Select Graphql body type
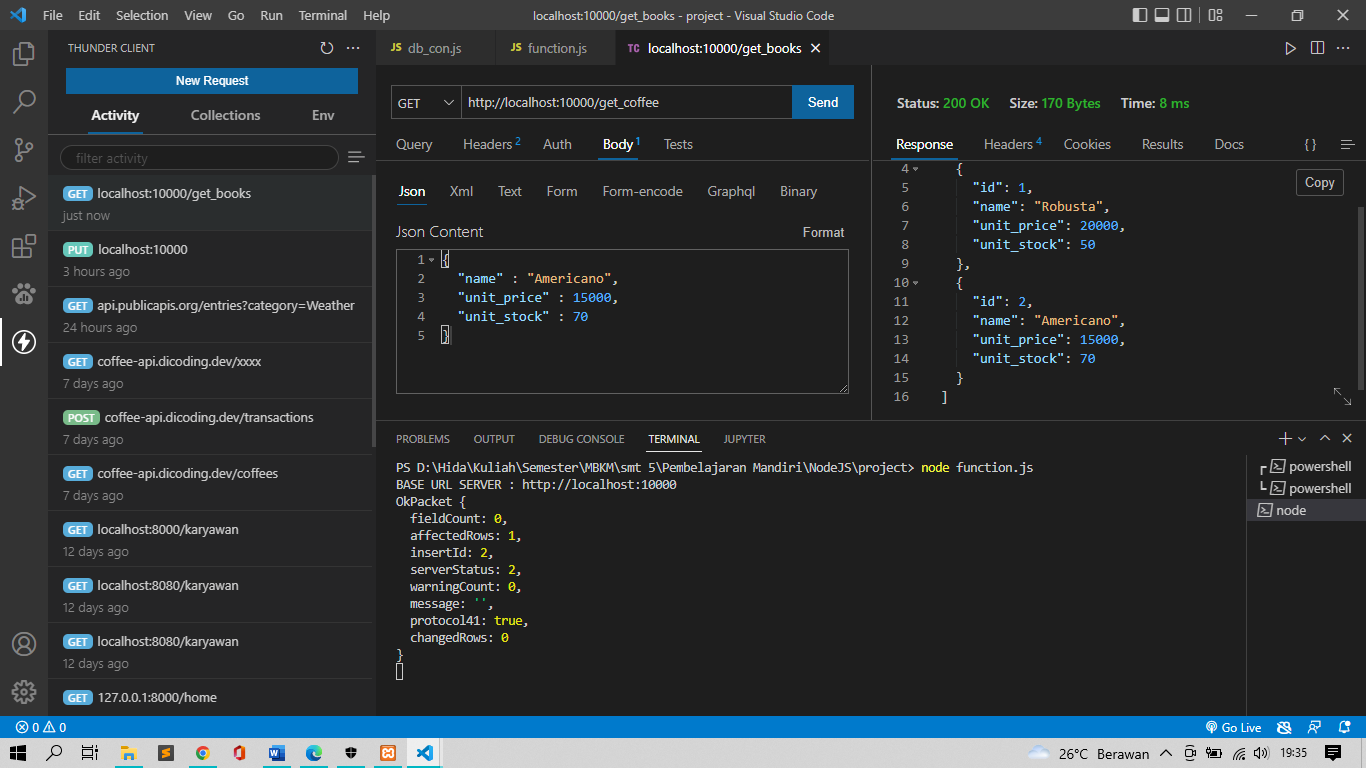 (731, 191)
